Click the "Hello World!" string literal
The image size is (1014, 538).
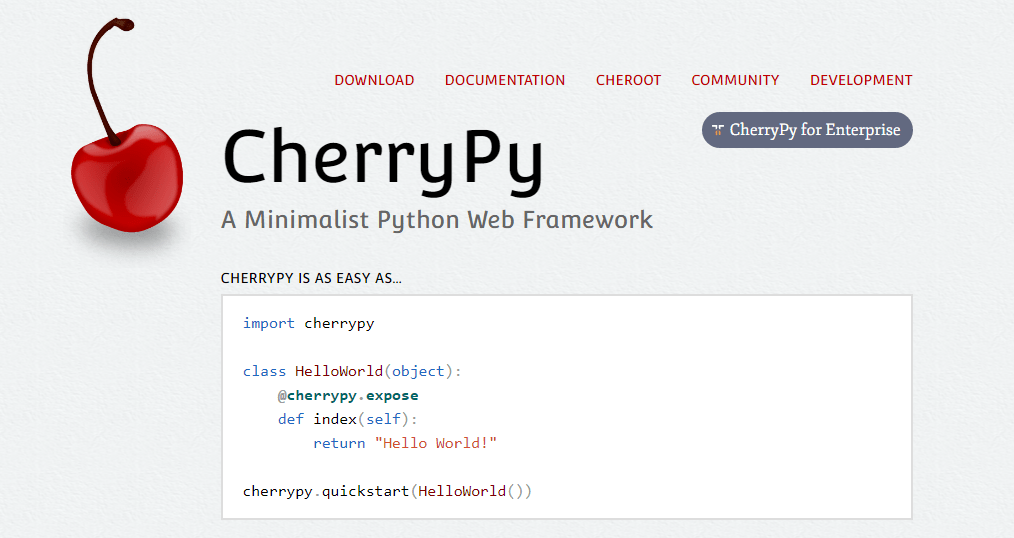pyautogui.click(x=435, y=443)
